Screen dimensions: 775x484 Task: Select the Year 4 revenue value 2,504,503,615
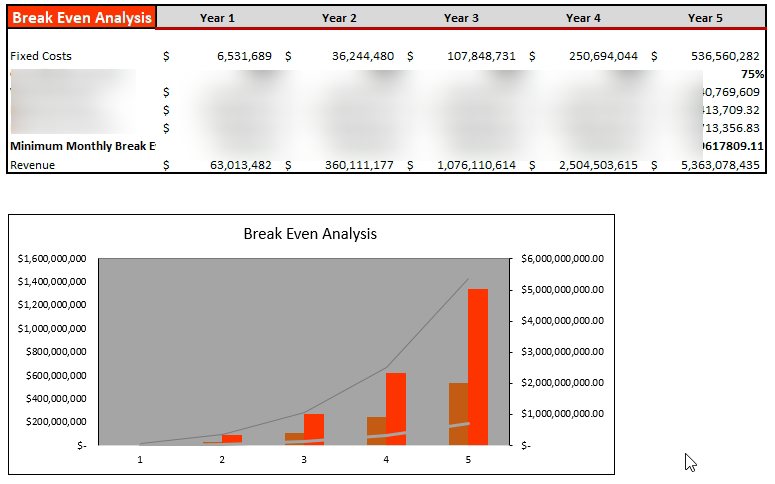(599, 165)
